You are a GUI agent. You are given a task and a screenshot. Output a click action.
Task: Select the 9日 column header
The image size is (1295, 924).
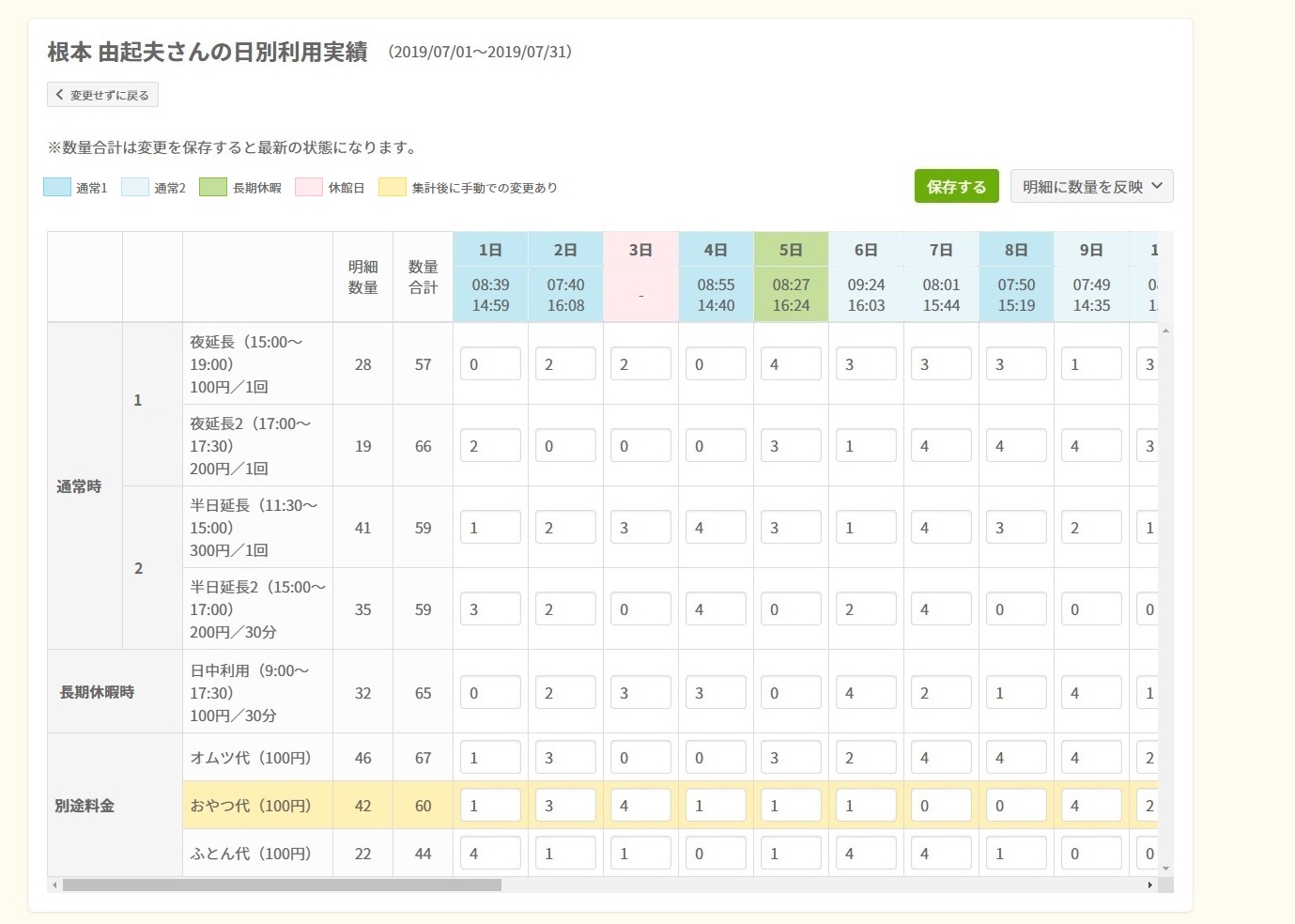[1091, 250]
